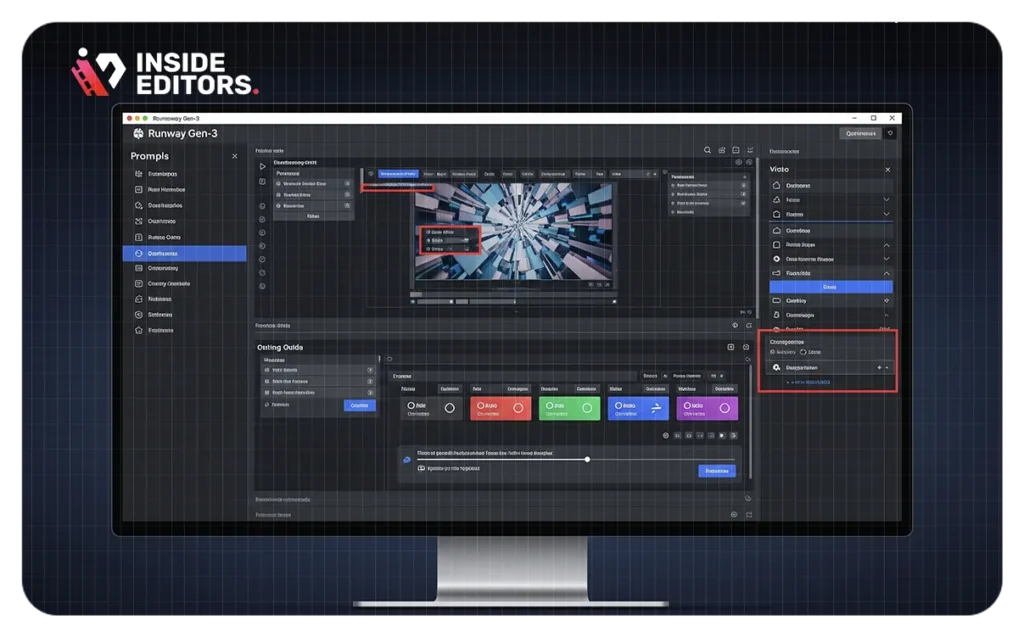
Task: Click the blue cloud icon left of slider
Action: coord(407,460)
